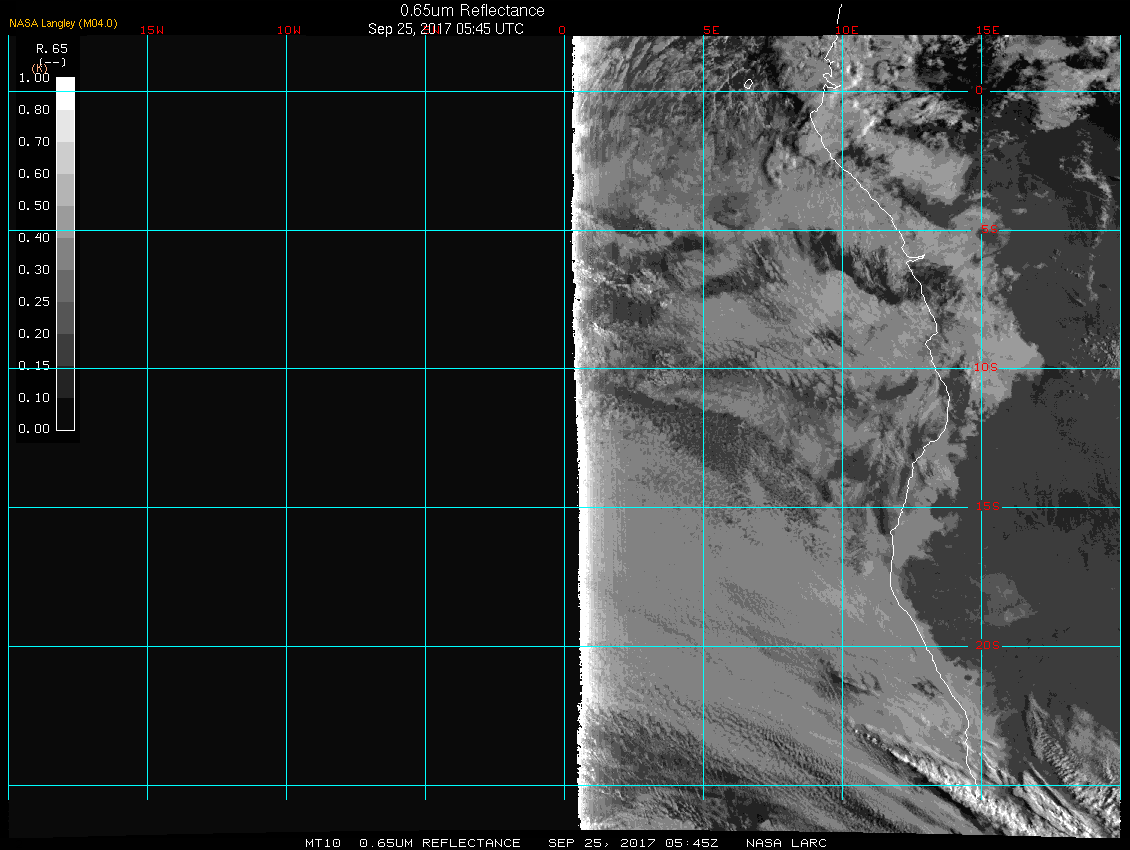
Task: Click the '15S' latitude label
Action: tap(987, 506)
